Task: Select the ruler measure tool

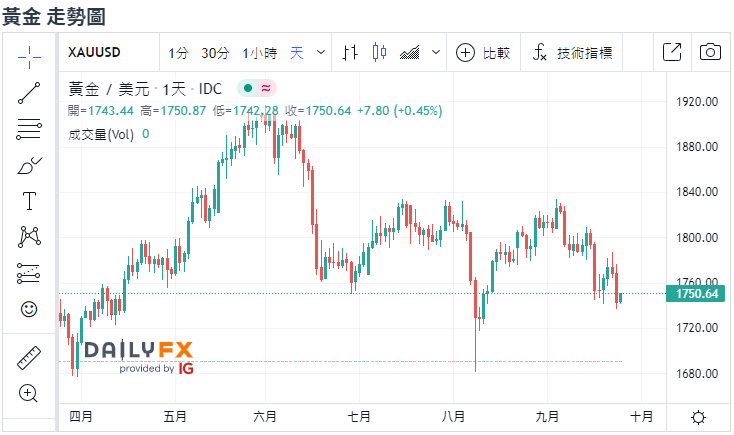Action: (29, 357)
